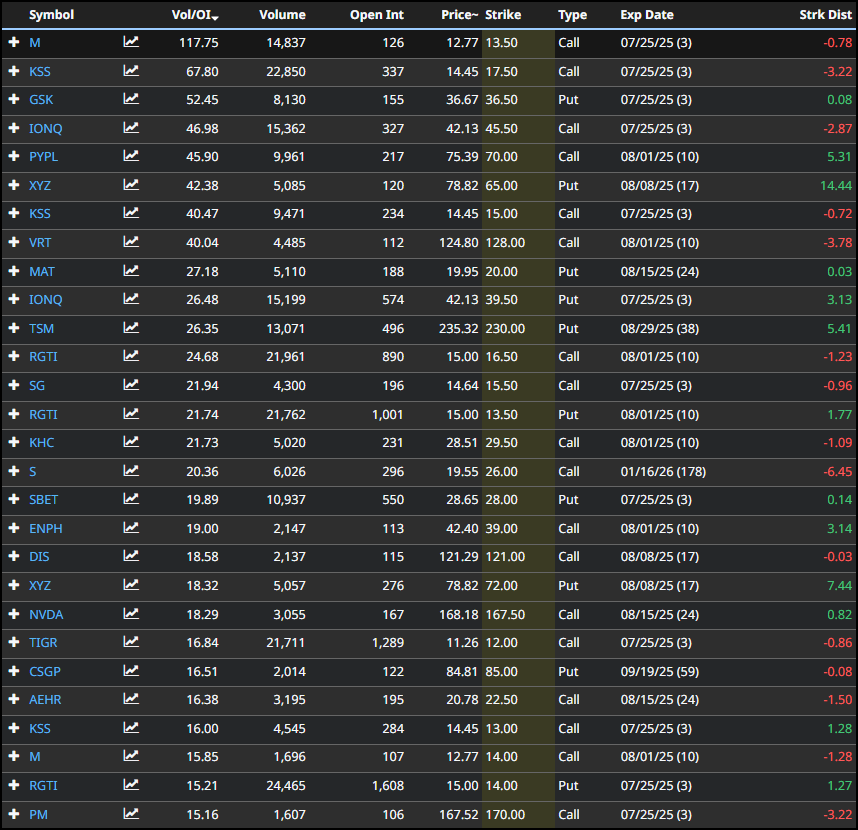The height and width of the screenshot is (830, 858).
Task: Select expiration date 09/19/25 (59)
Action: point(659,671)
